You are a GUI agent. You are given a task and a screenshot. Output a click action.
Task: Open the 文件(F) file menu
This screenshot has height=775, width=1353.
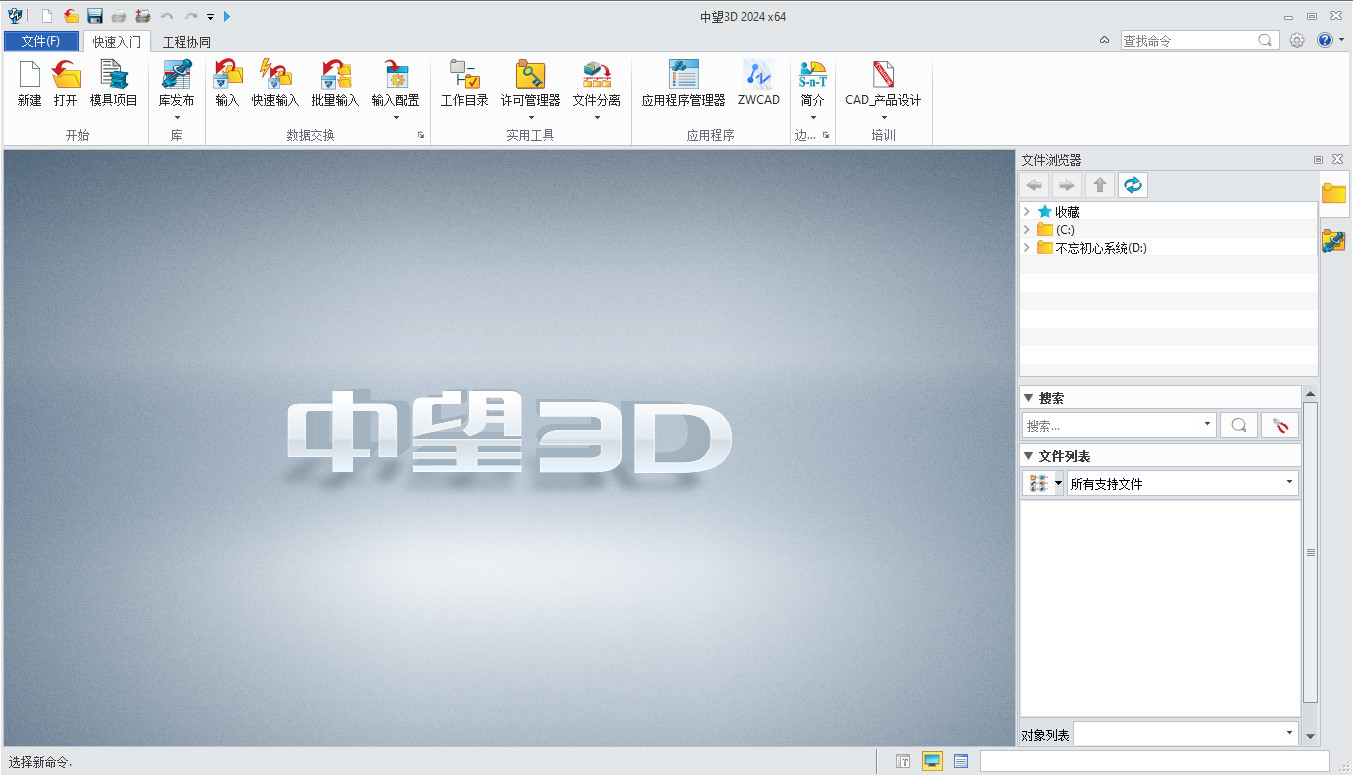point(41,41)
